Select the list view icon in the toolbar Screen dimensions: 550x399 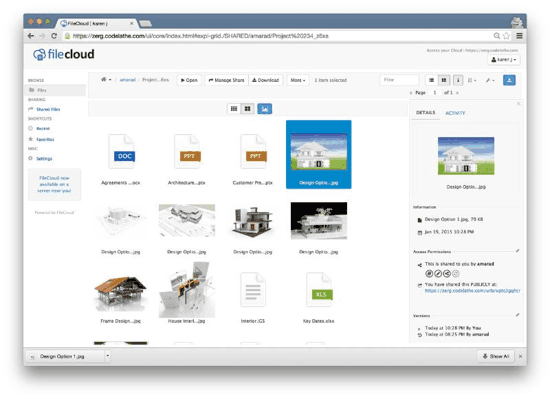431,80
